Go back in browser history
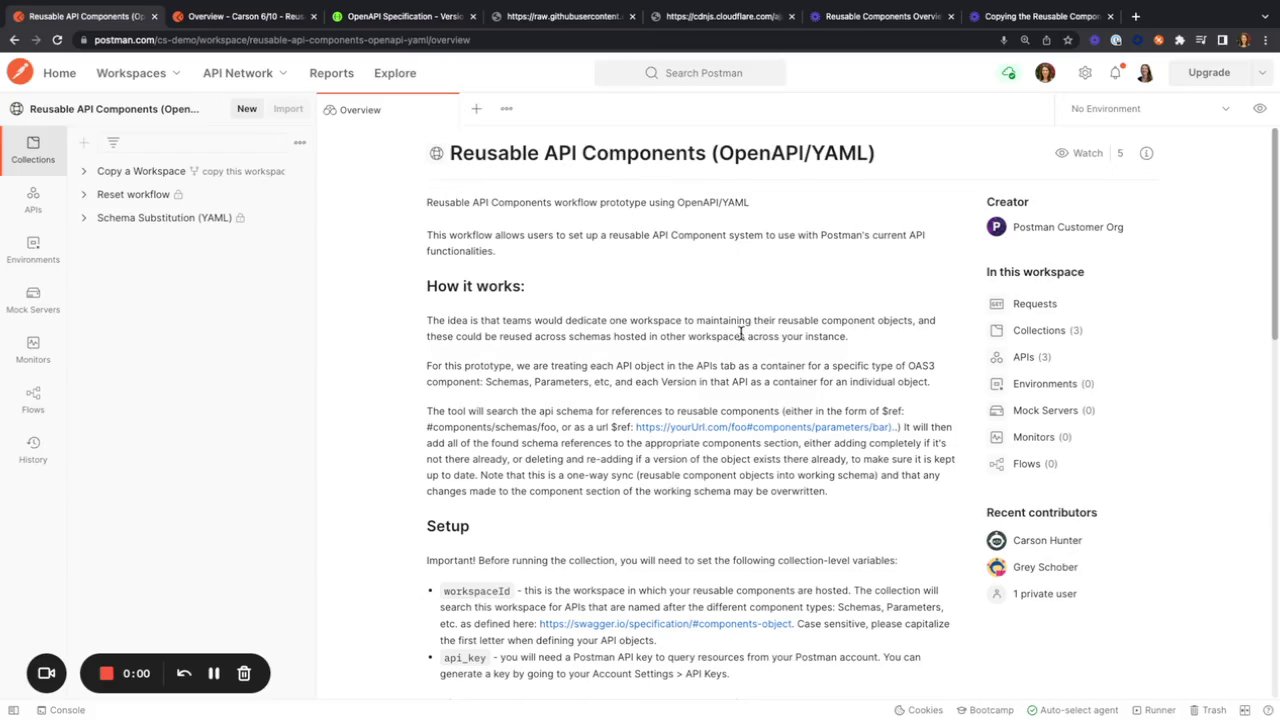Viewport: 1280px width, 720px height. tap(14, 40)
